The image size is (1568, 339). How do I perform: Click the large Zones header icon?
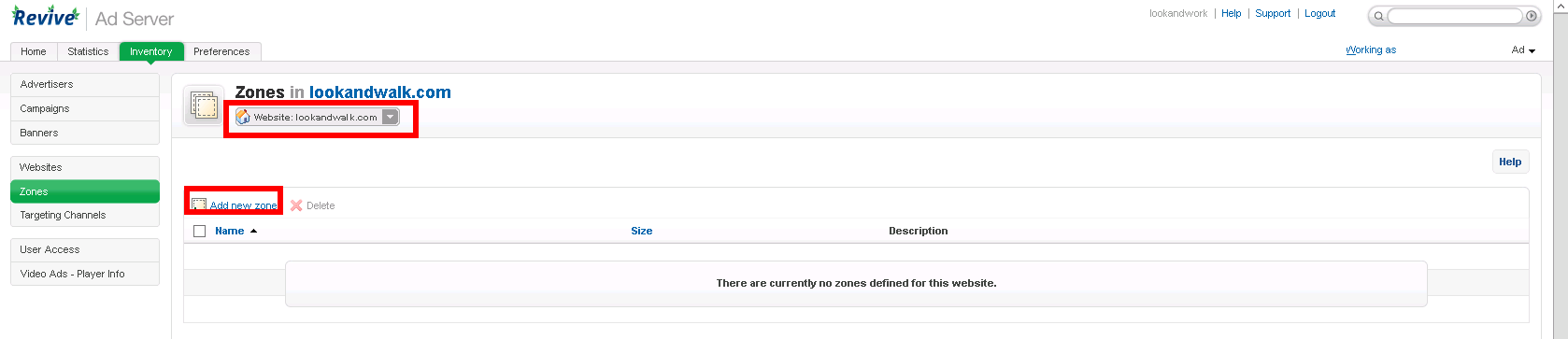pyautogui.click(x=204, y=106)
